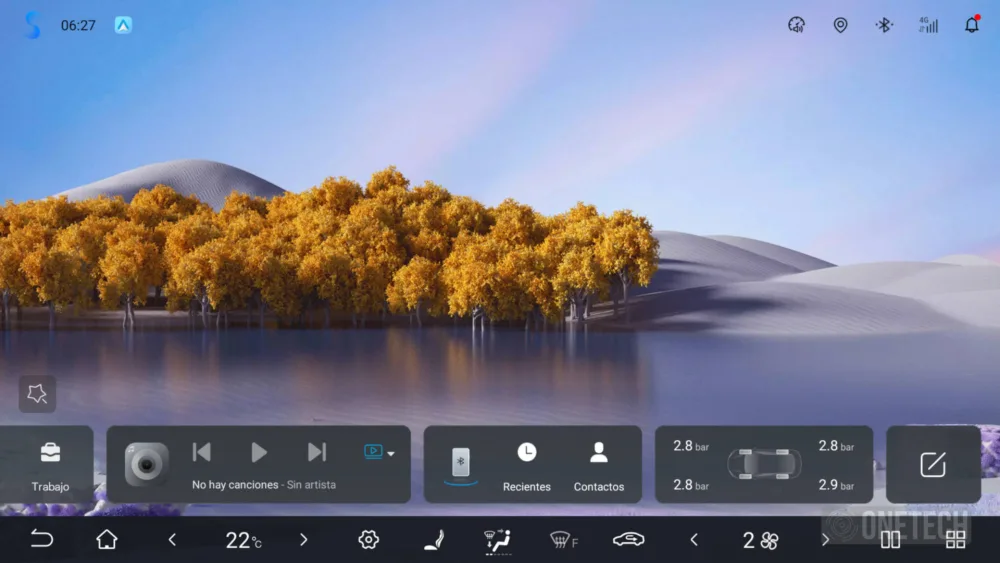The width and height of the screenshot is (1000, 563).
Task: Edit the home widgets
Action: click(932, 464)
